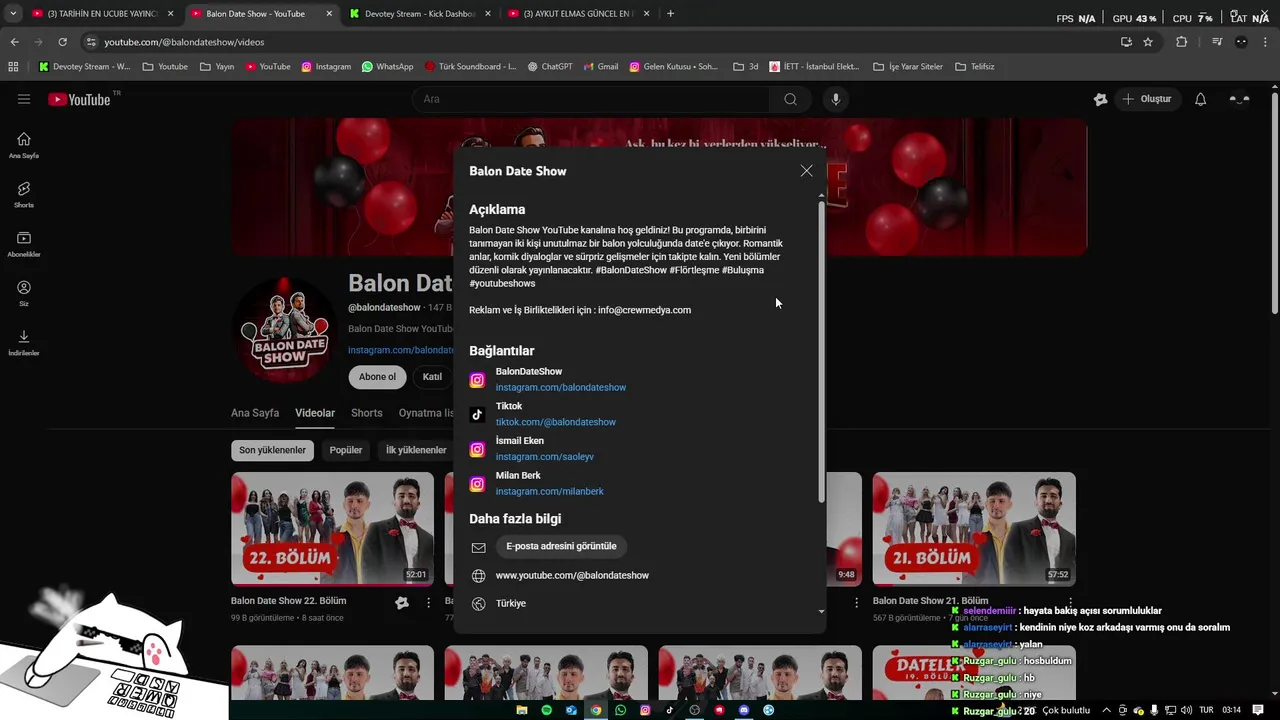
Task: Start voice search with the microphone icon
Action: click(x=836, y=99)
